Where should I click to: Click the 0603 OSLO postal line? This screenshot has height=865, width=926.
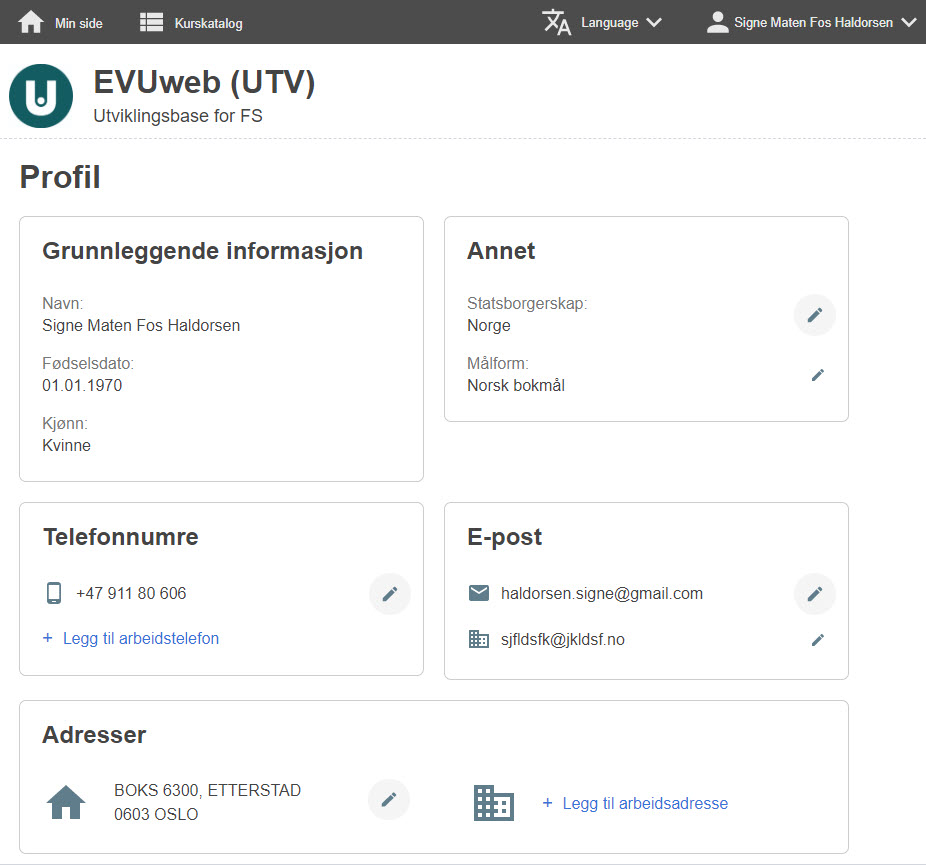156,814
